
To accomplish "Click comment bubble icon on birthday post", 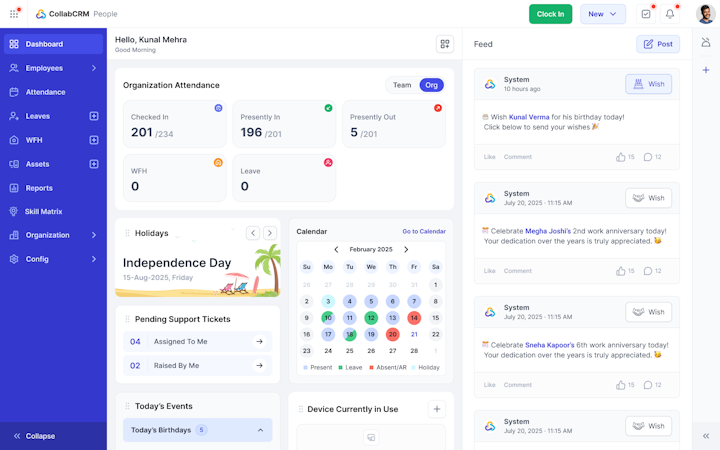I will point(648,157).
